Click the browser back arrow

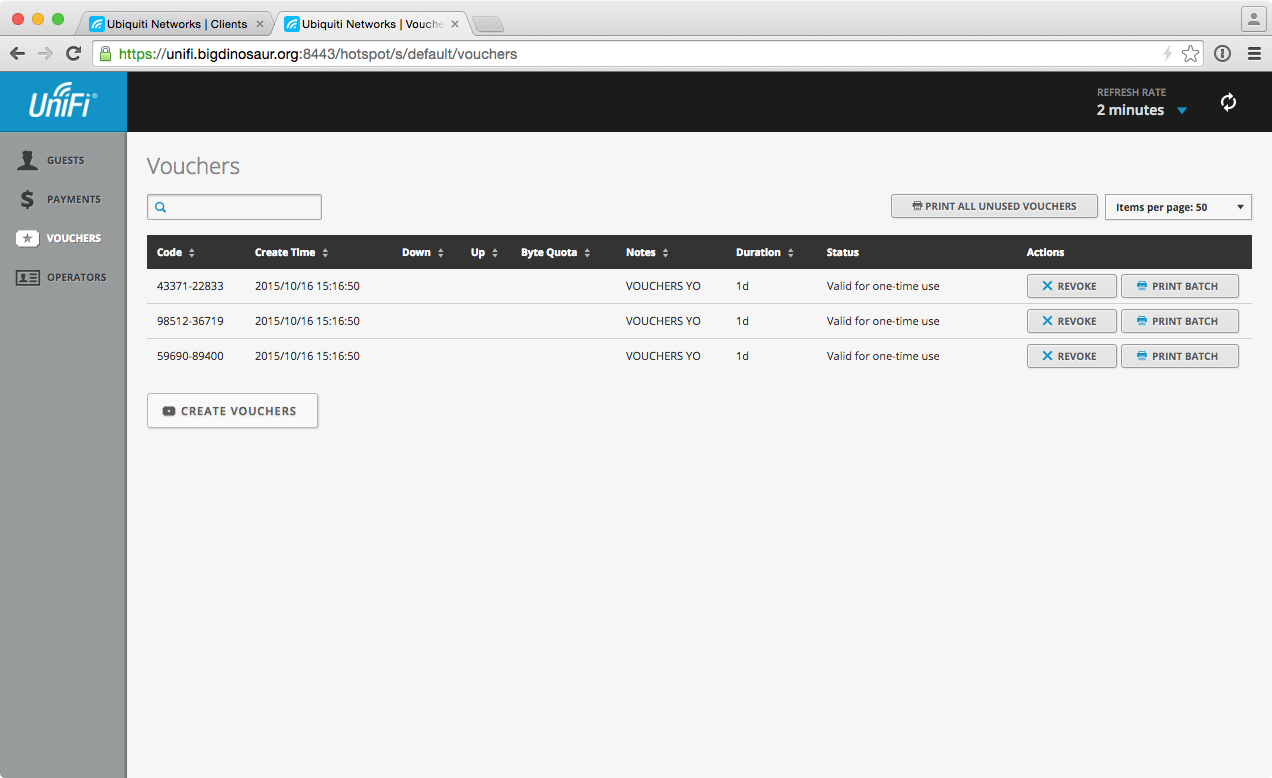17,54
